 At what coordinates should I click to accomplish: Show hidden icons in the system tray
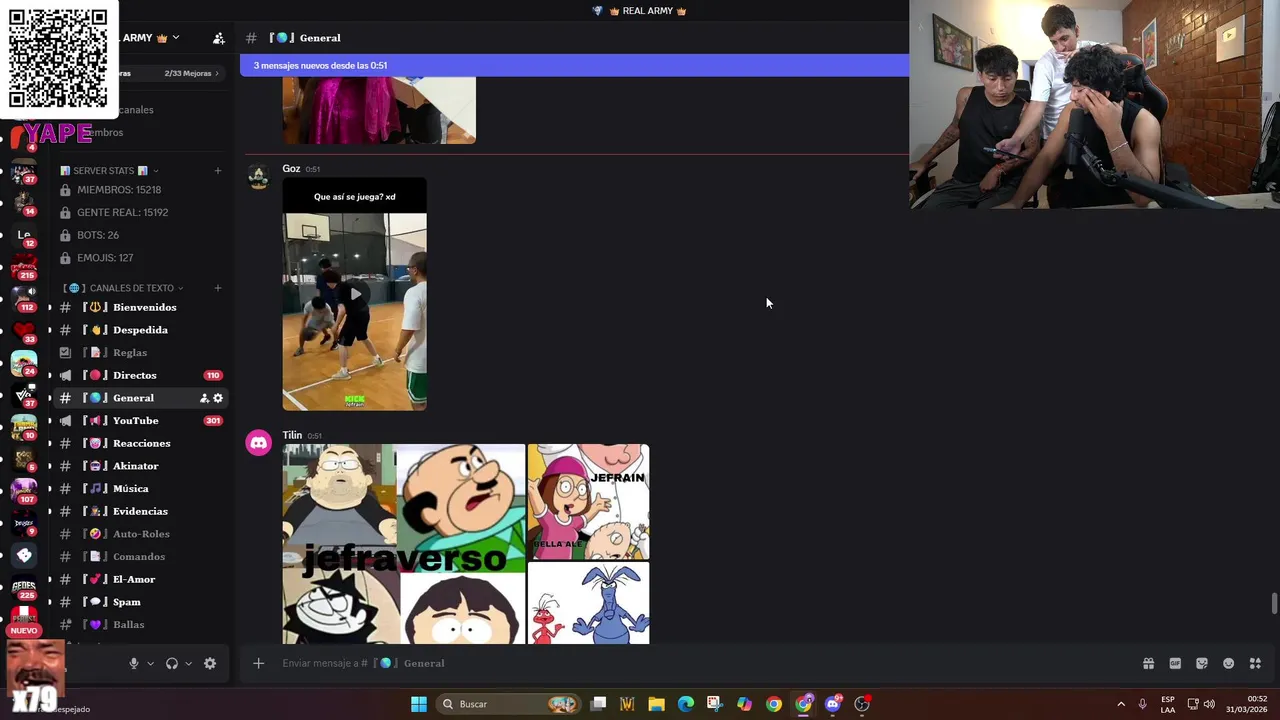pos(1121,704)
